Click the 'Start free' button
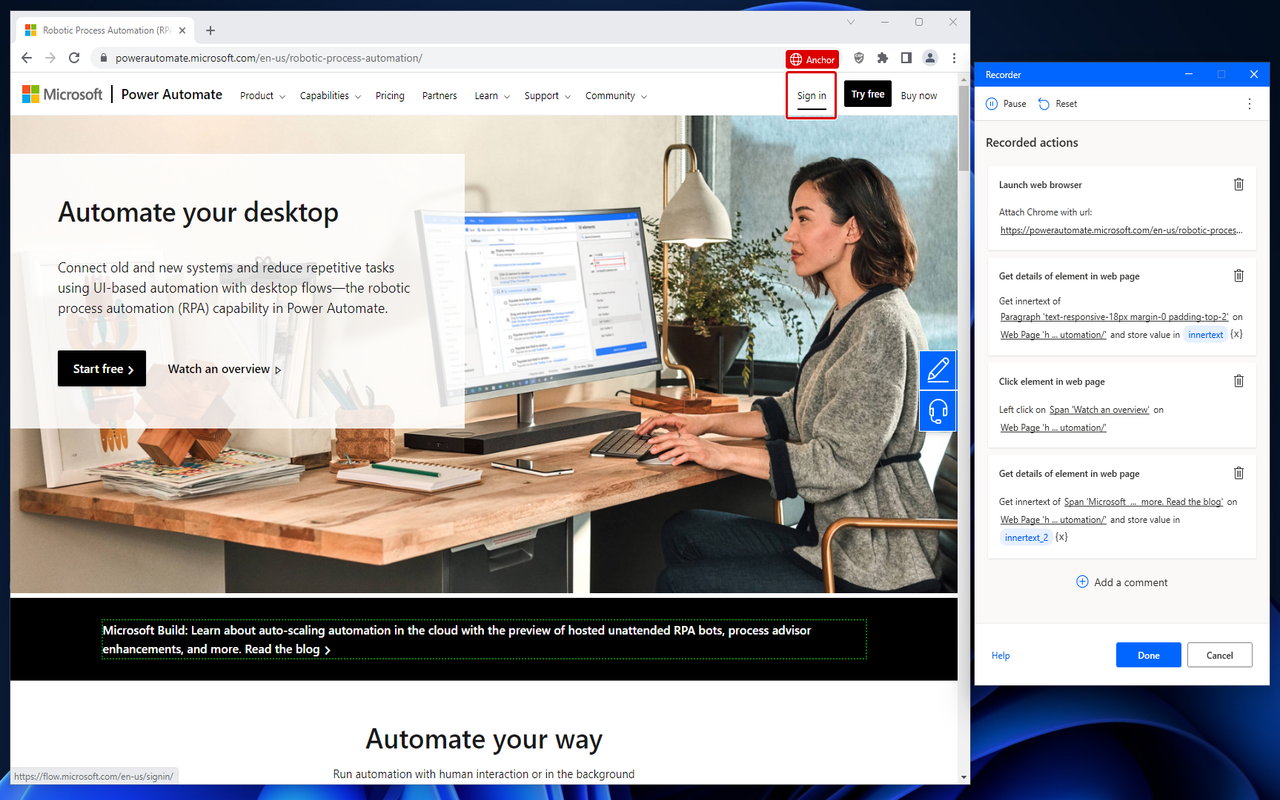Screen dimensions: 1280x800 point(101,368)
